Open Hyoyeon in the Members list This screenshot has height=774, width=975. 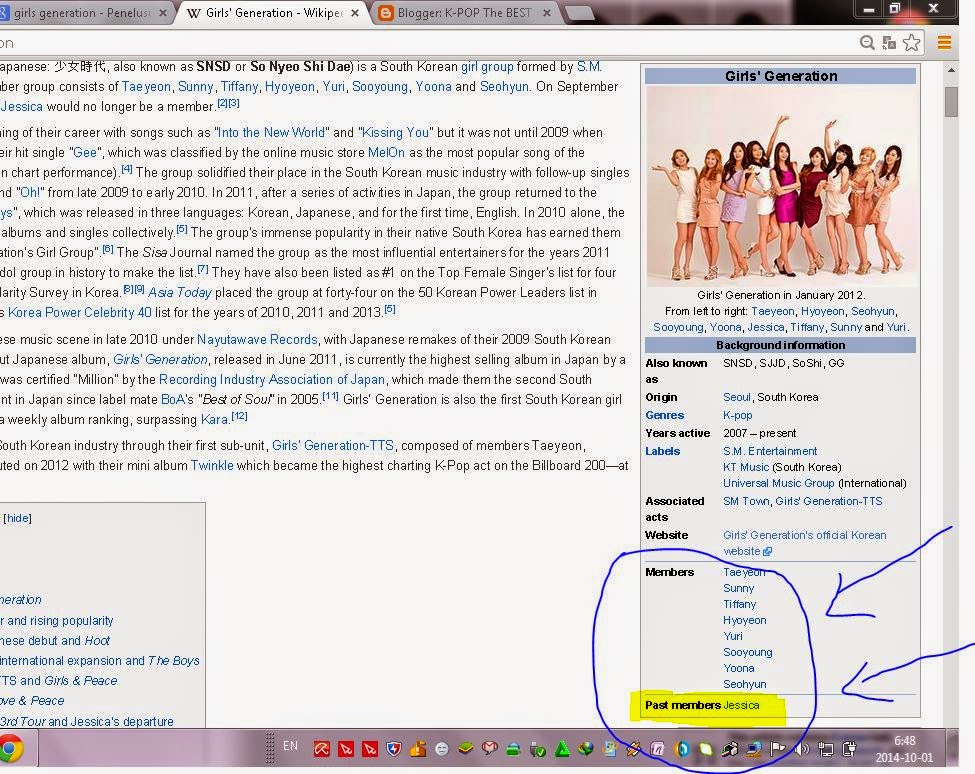pos(745,620)
